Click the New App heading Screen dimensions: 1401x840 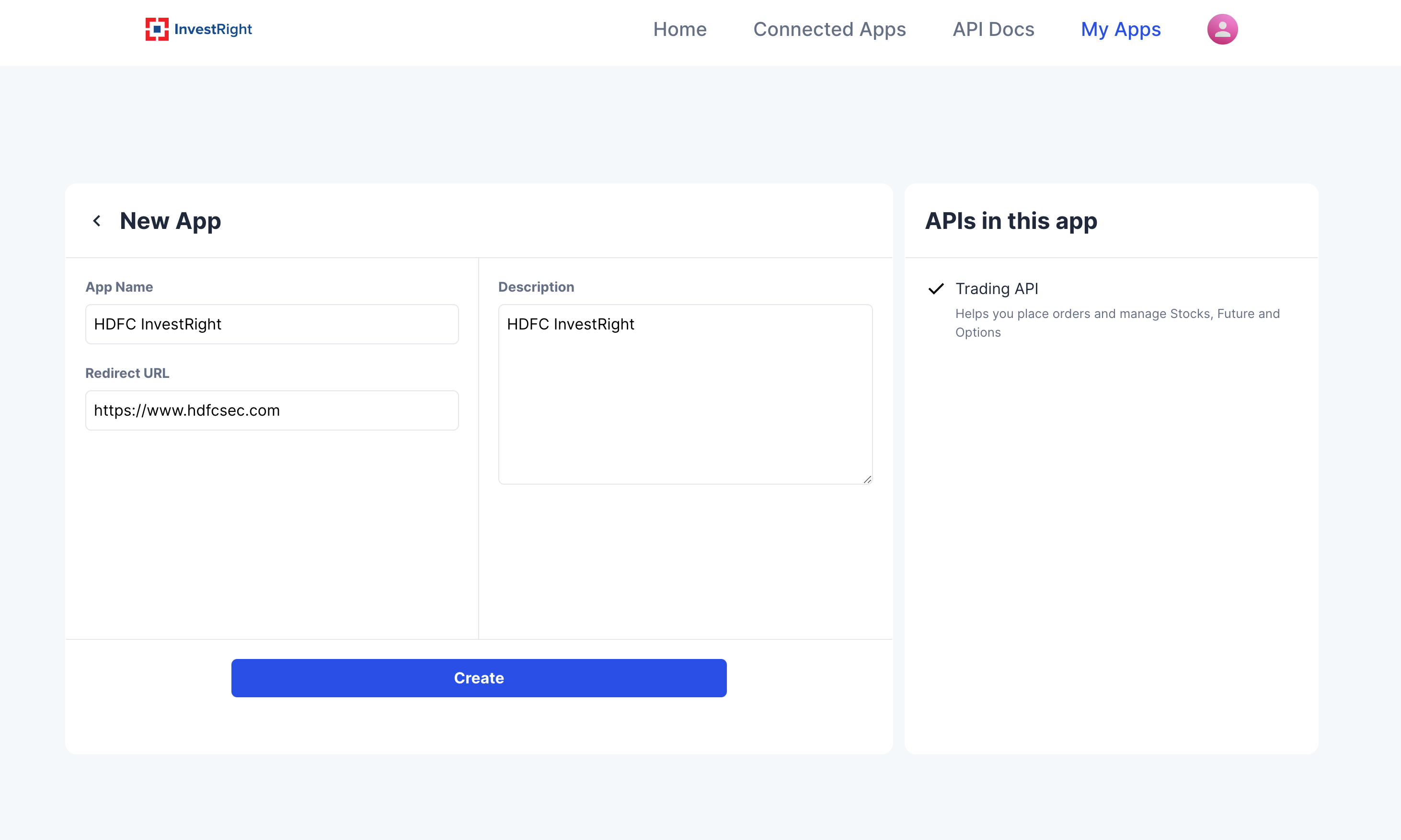click(170, 221)
